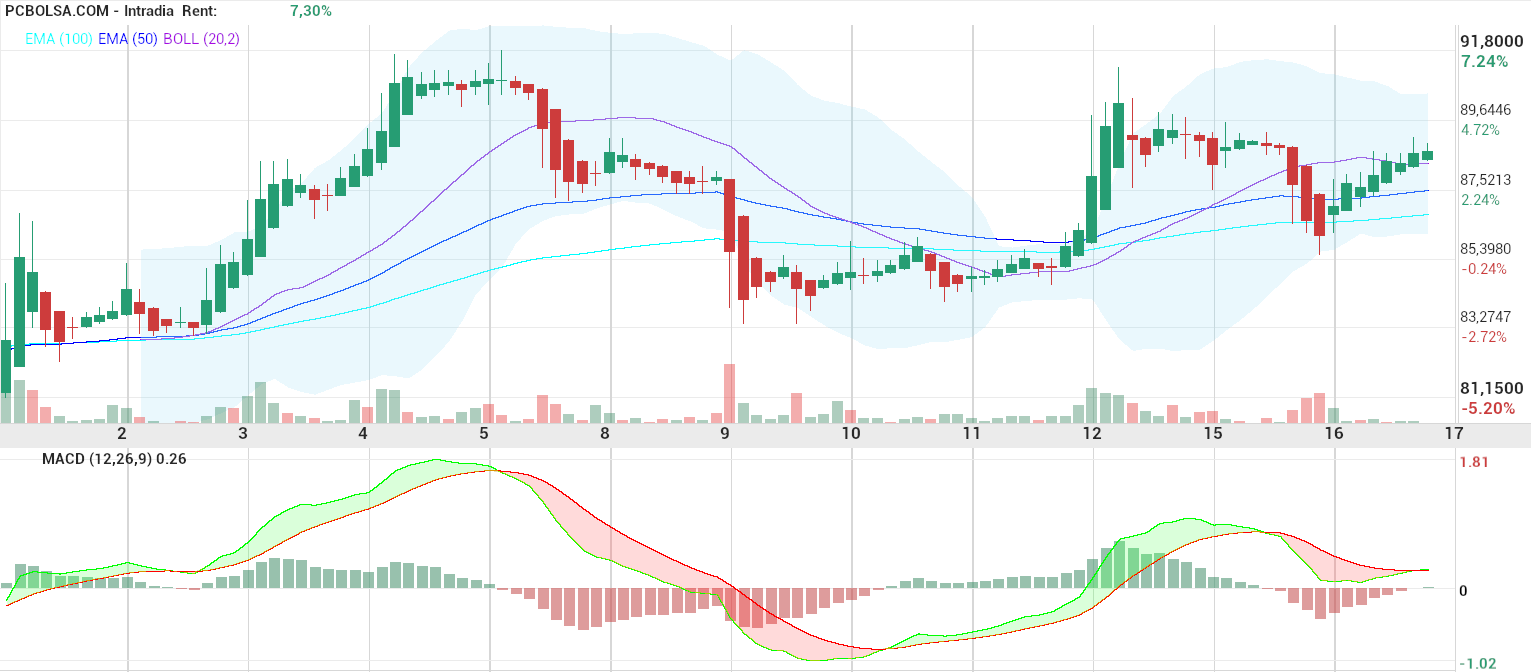Image resolution: width=1531 pixels, height=672 pixels.
Task: Click date marker 9 on time axis
Action: pos(726,434)
